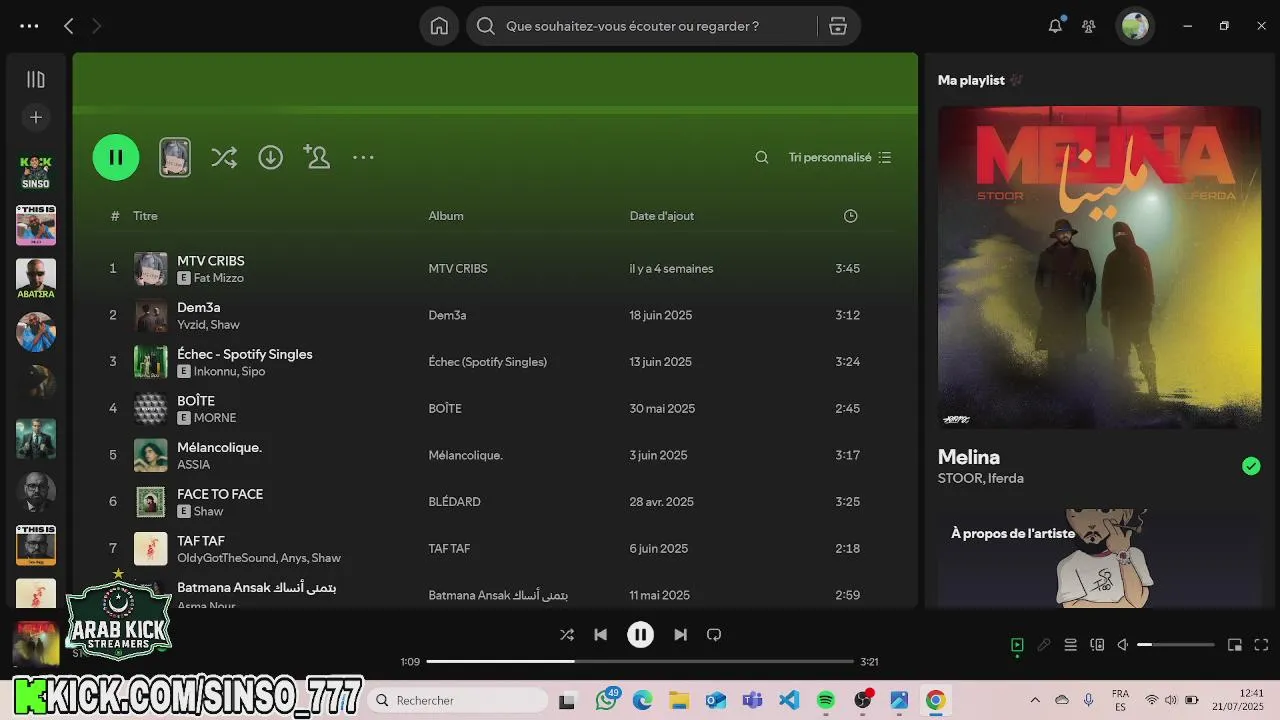Go to Spotify Home via house icon
Viewport: 1280px width, 720px height.
(x=439, y=26)
